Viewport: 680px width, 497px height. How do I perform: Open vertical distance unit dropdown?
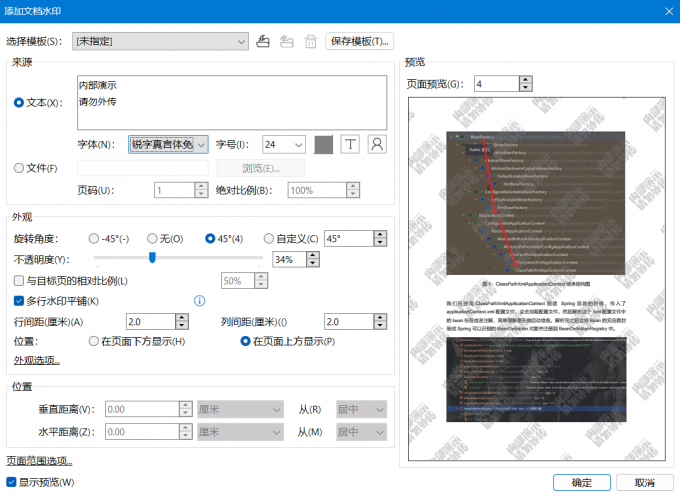(x=240, y=409)
